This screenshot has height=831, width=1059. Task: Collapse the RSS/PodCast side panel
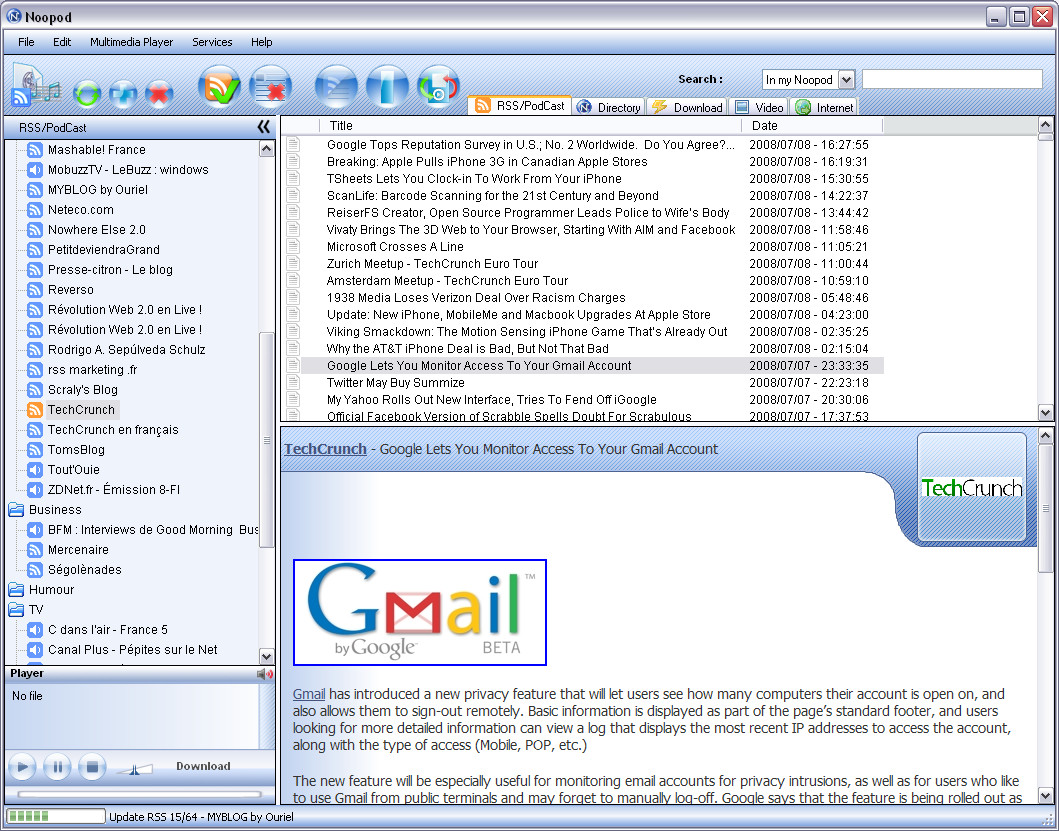click(263, 127)
